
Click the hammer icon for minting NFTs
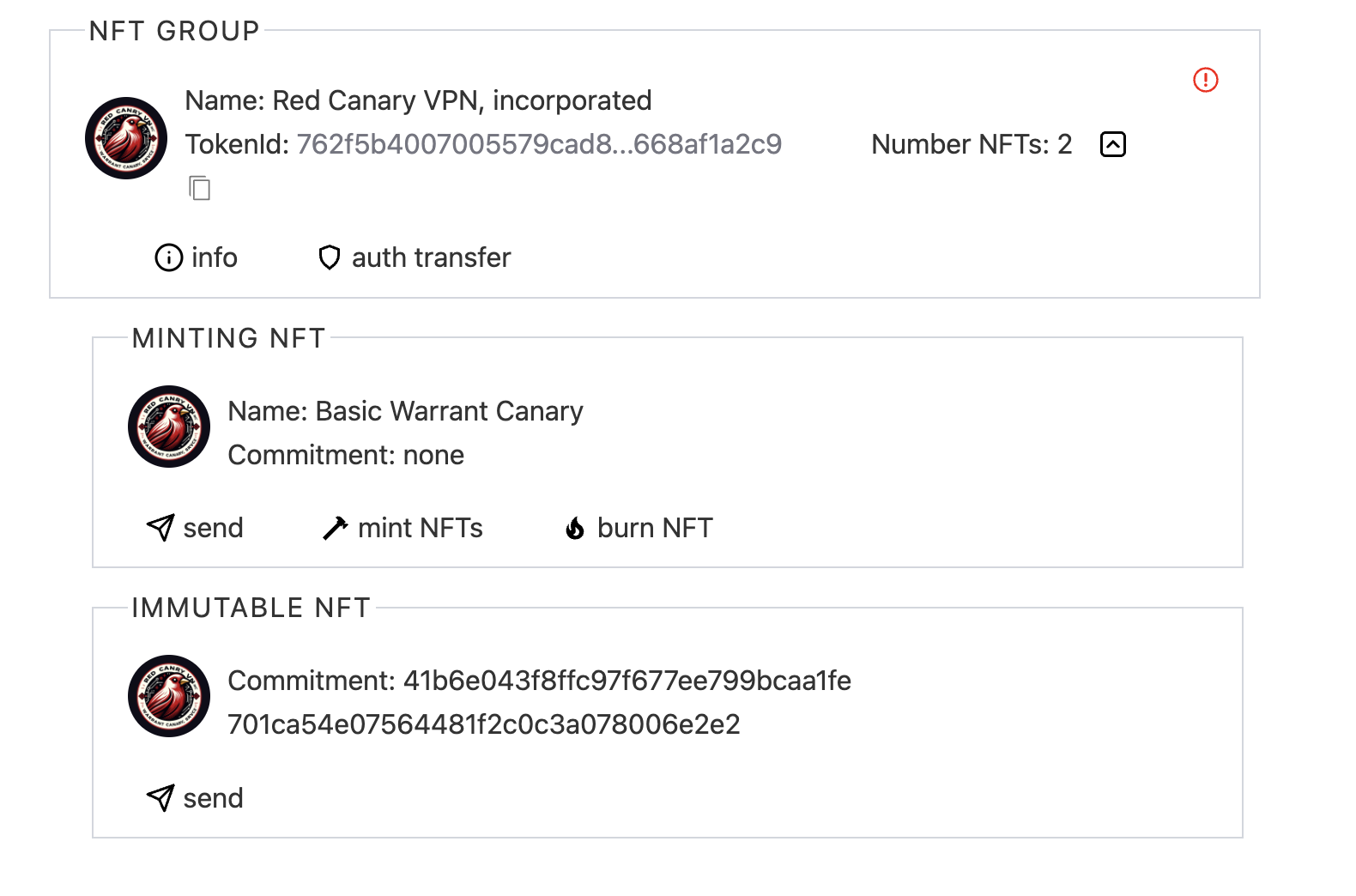[x=335, y=528]
